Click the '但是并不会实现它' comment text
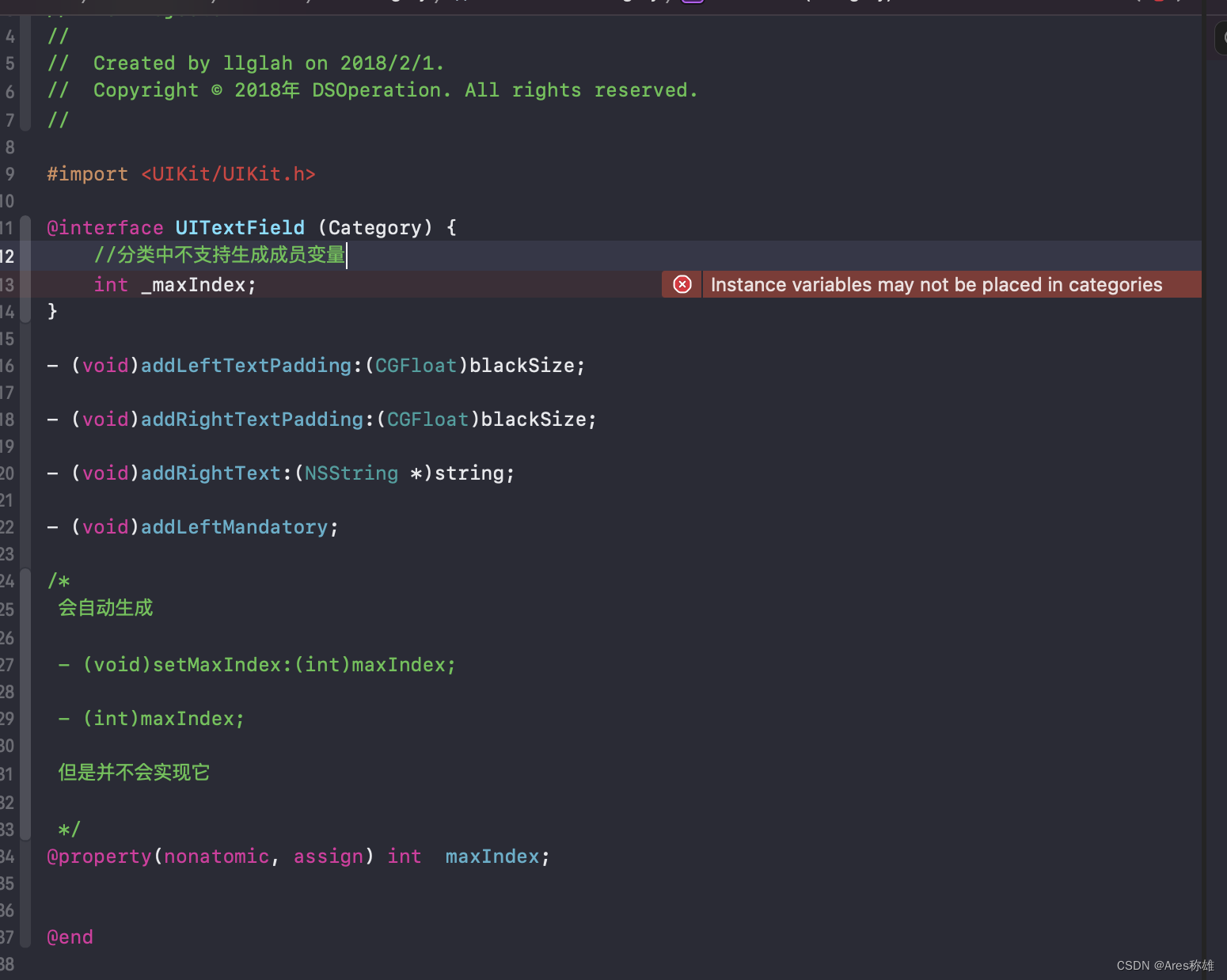 coord(134,773)
